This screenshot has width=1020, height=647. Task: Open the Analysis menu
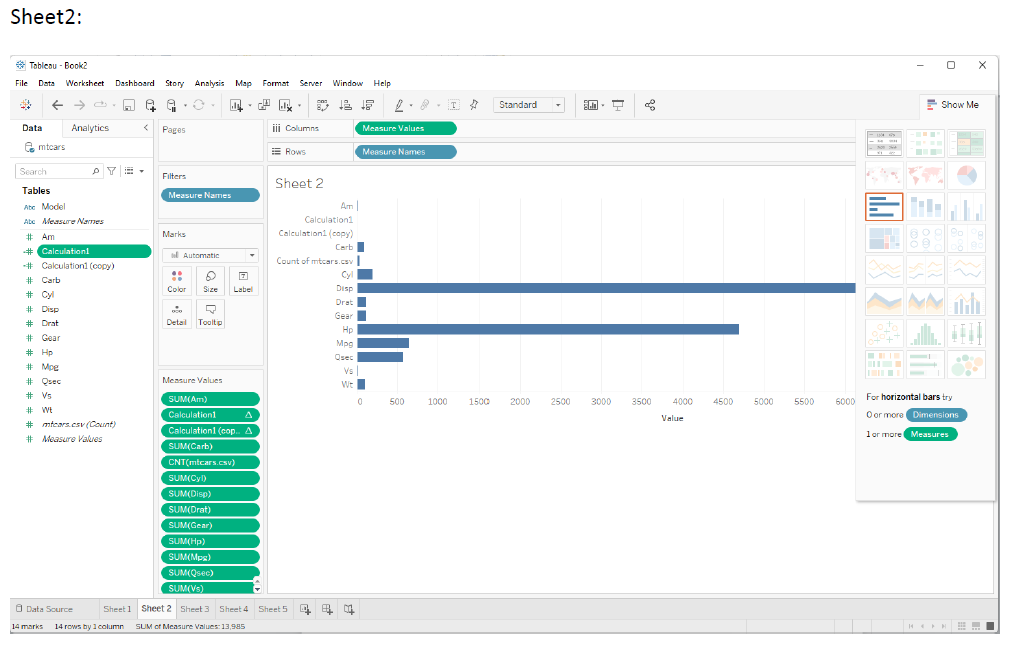(x=209, y=83)
